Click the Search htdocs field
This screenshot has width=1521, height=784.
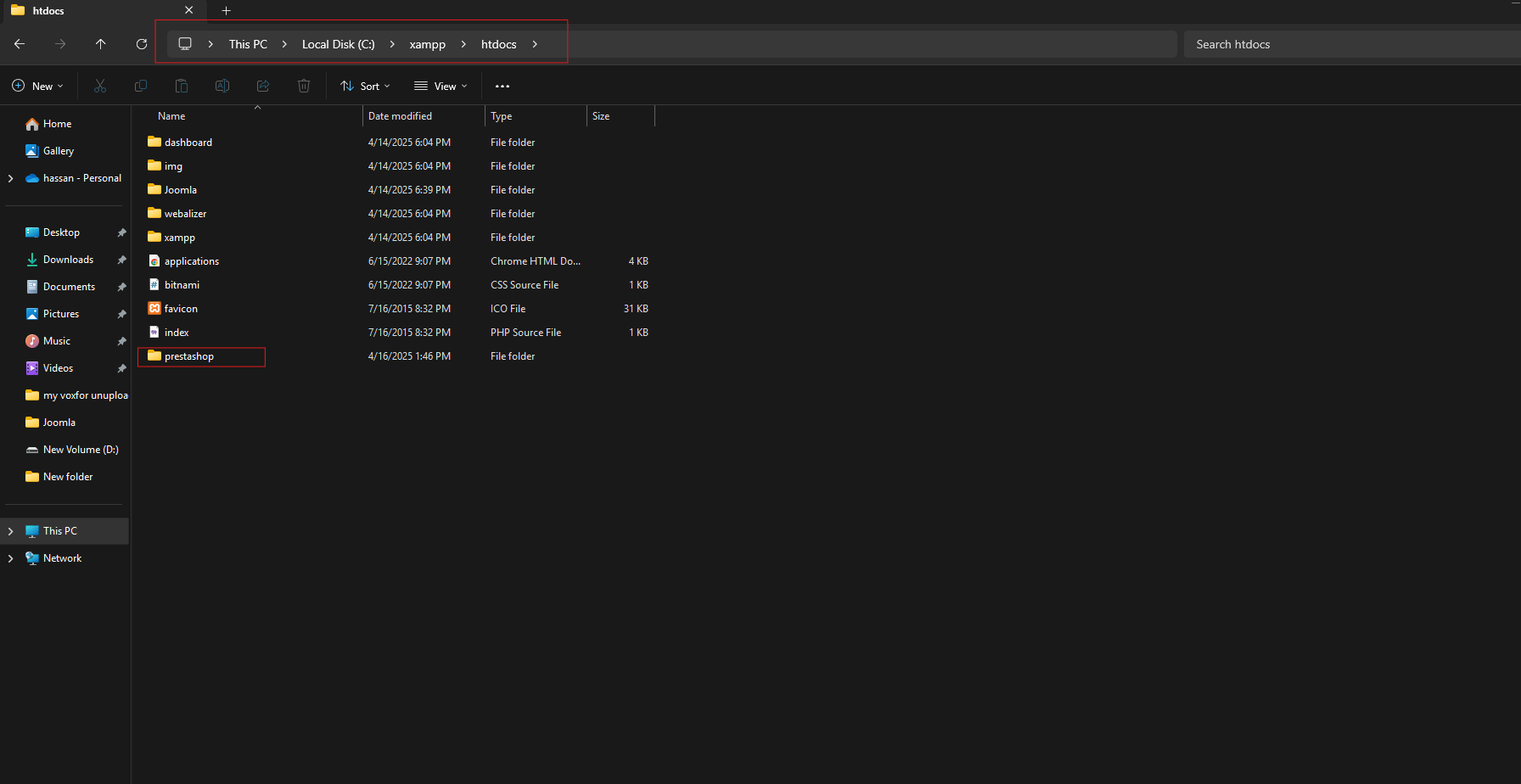(x=1350, y=44)
